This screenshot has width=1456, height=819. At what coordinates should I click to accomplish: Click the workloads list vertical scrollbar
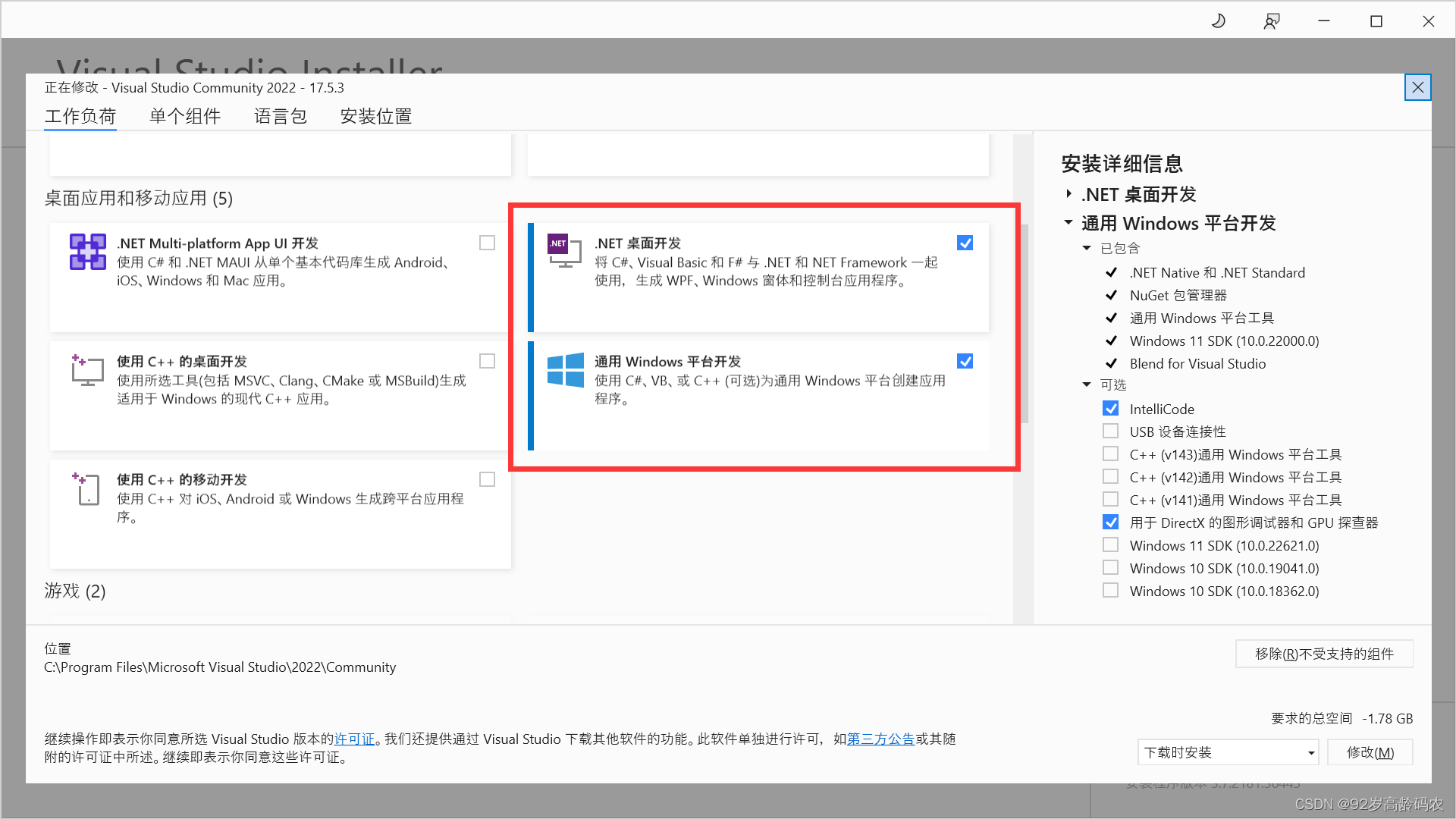(x=1024, y=323)
